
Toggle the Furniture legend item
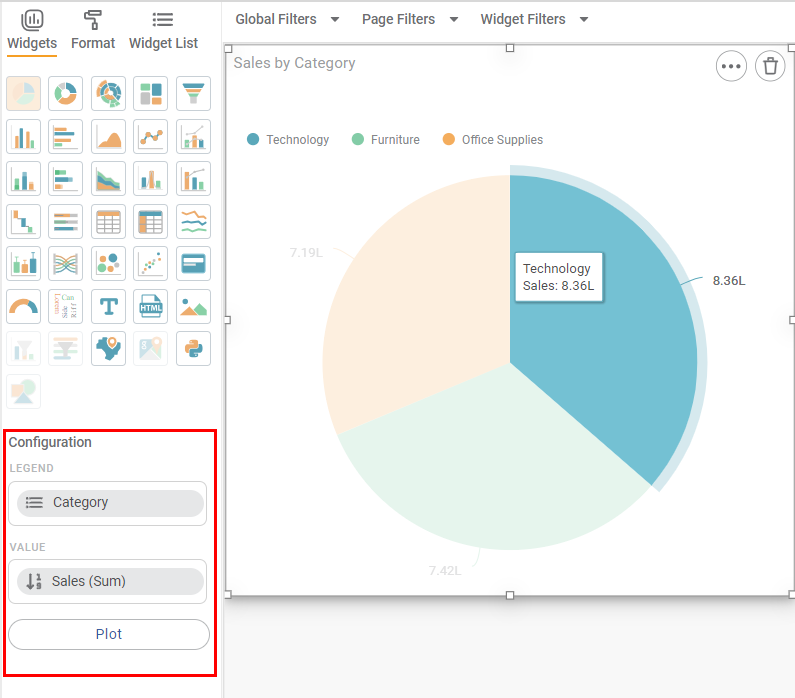[386, 140]
